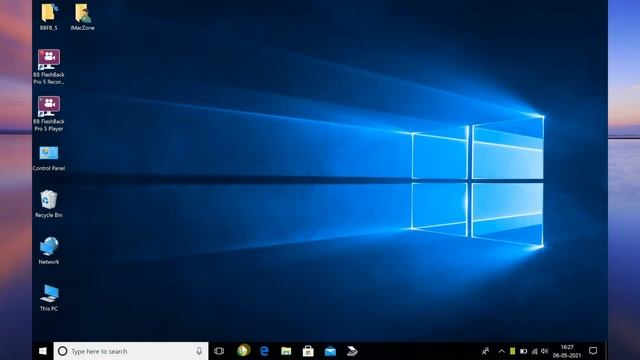Open the iMacZone folder icon
Screen dimensions: 640x360
82,17
